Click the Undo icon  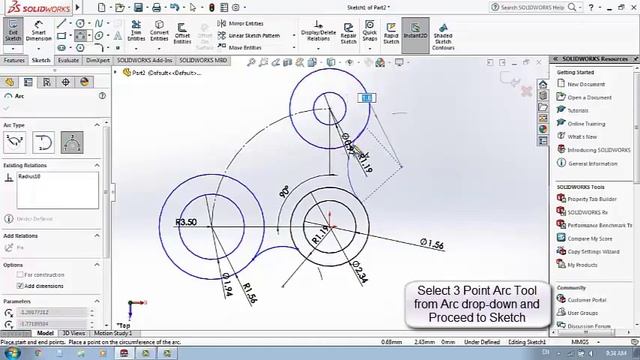point(174,7)
